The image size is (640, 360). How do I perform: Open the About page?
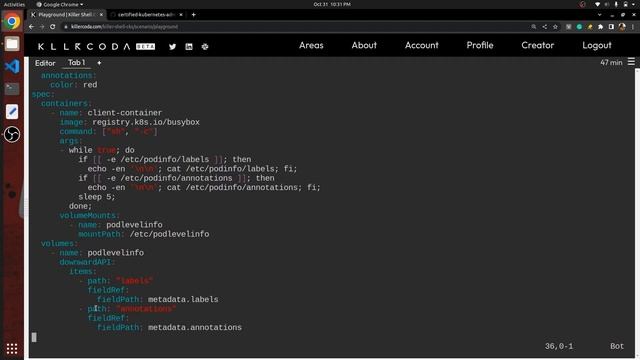click(x=364, y=45)
